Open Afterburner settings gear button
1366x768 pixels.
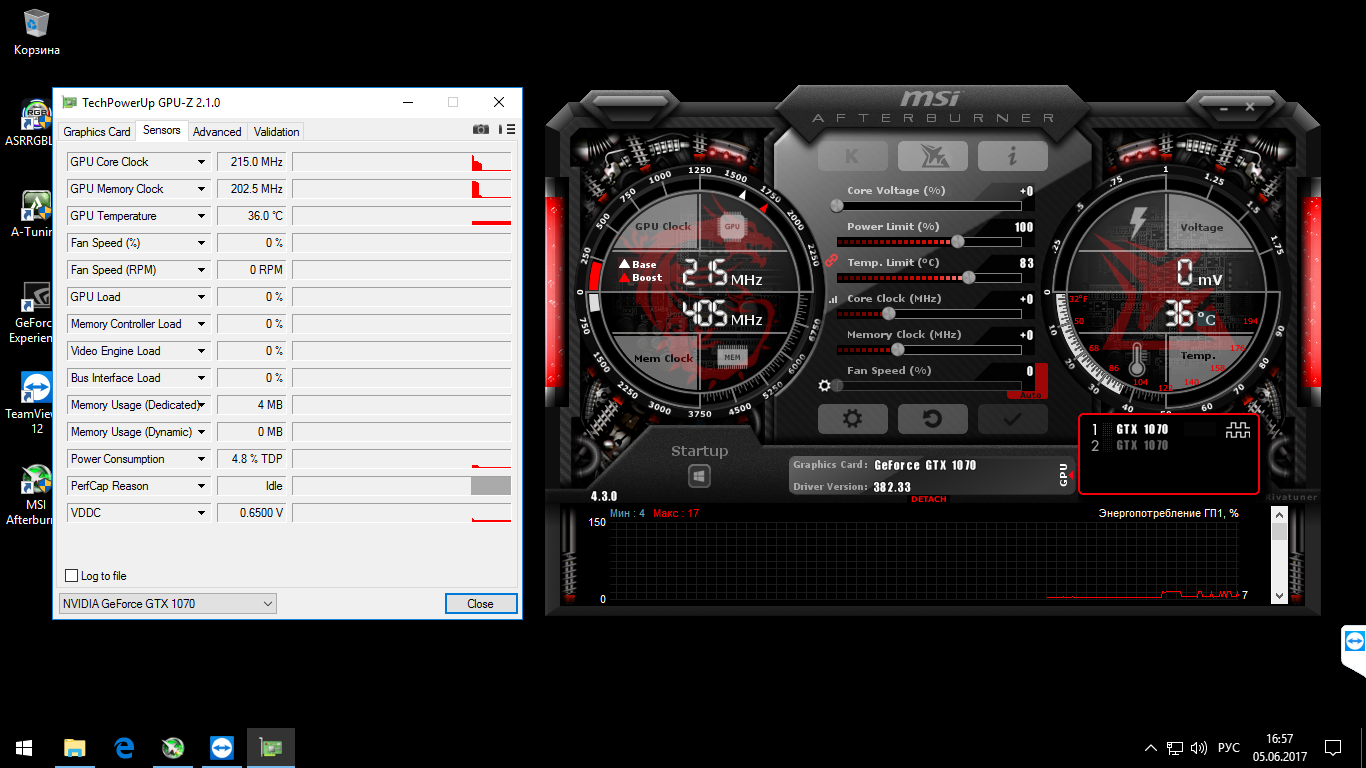(x=852, y=419)
